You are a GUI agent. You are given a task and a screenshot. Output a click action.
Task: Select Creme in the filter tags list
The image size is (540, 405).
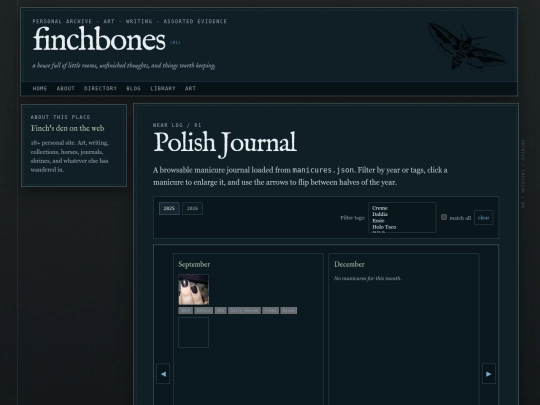(380, 208)
